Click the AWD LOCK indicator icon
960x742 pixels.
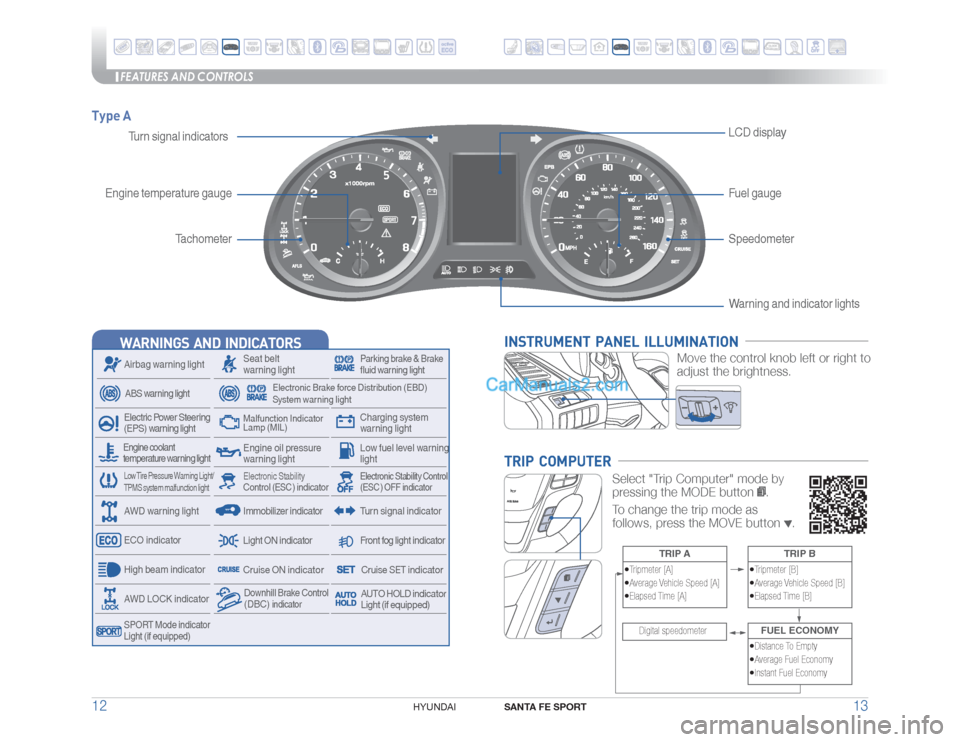pos(110,599)
